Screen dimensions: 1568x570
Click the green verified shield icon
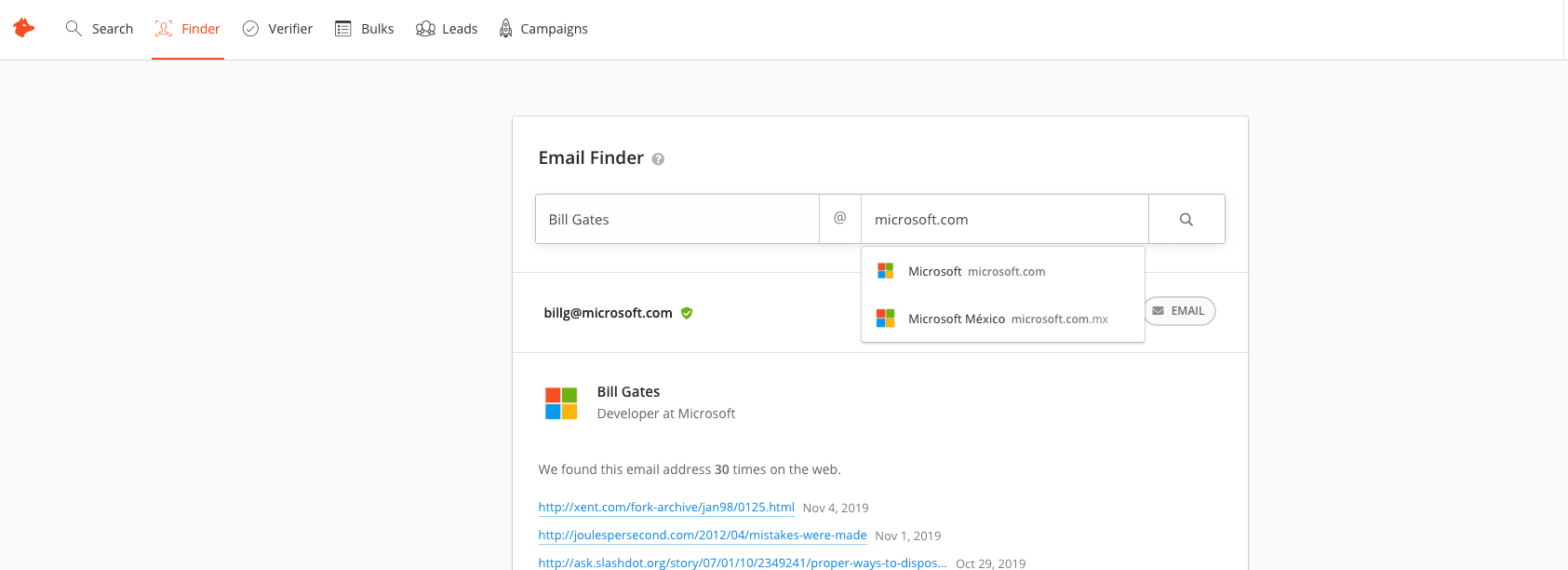pos(687,313)
